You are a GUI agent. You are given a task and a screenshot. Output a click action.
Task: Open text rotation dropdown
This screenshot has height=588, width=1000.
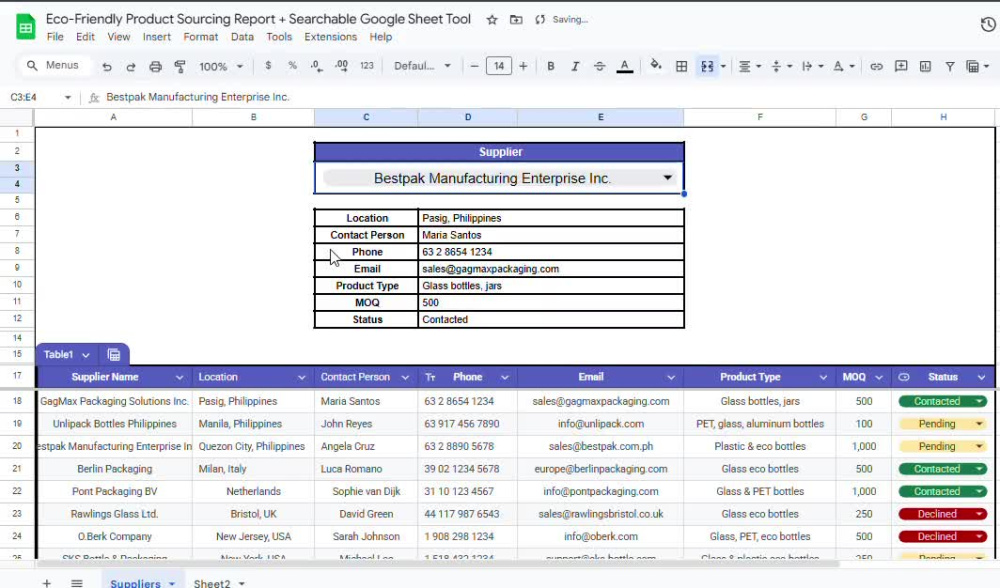coord(844,66)
